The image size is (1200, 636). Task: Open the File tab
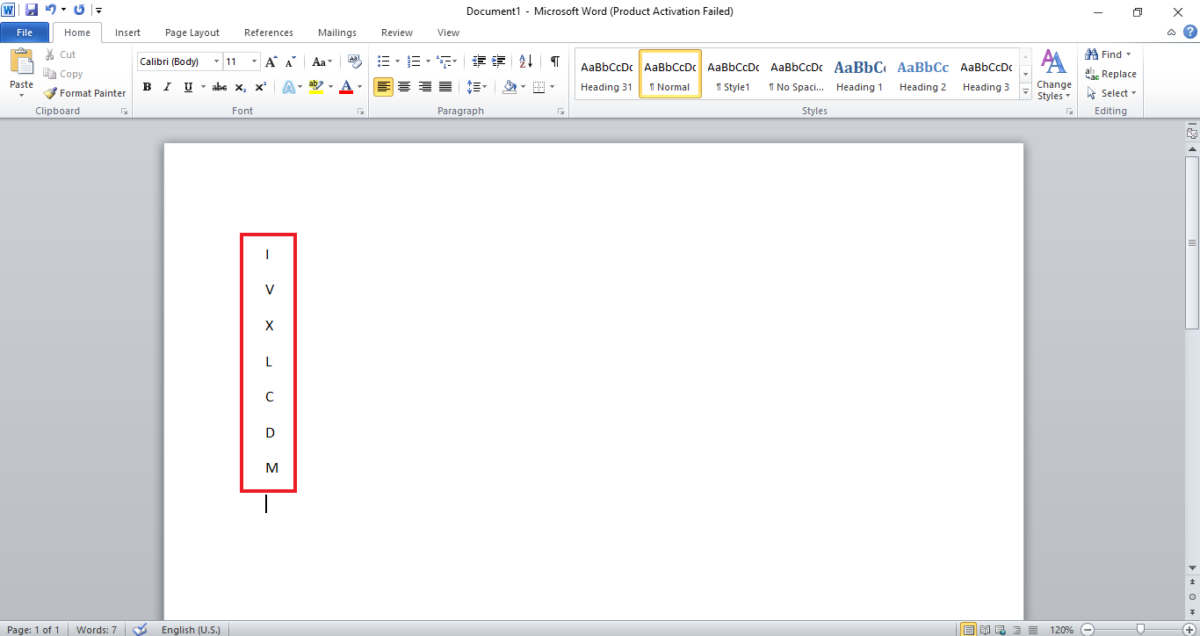pyautogui.click(x=24, y=32)
